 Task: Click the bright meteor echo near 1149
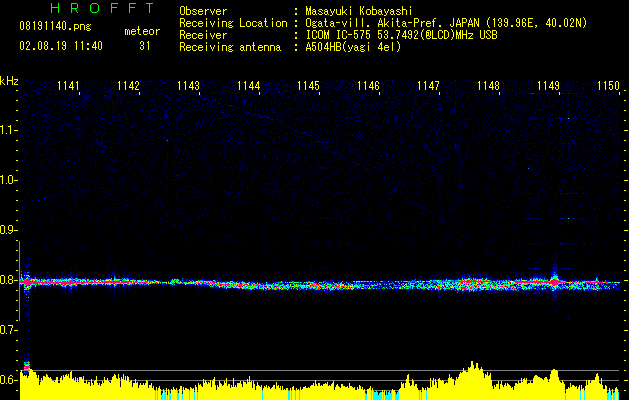(554, 282)
